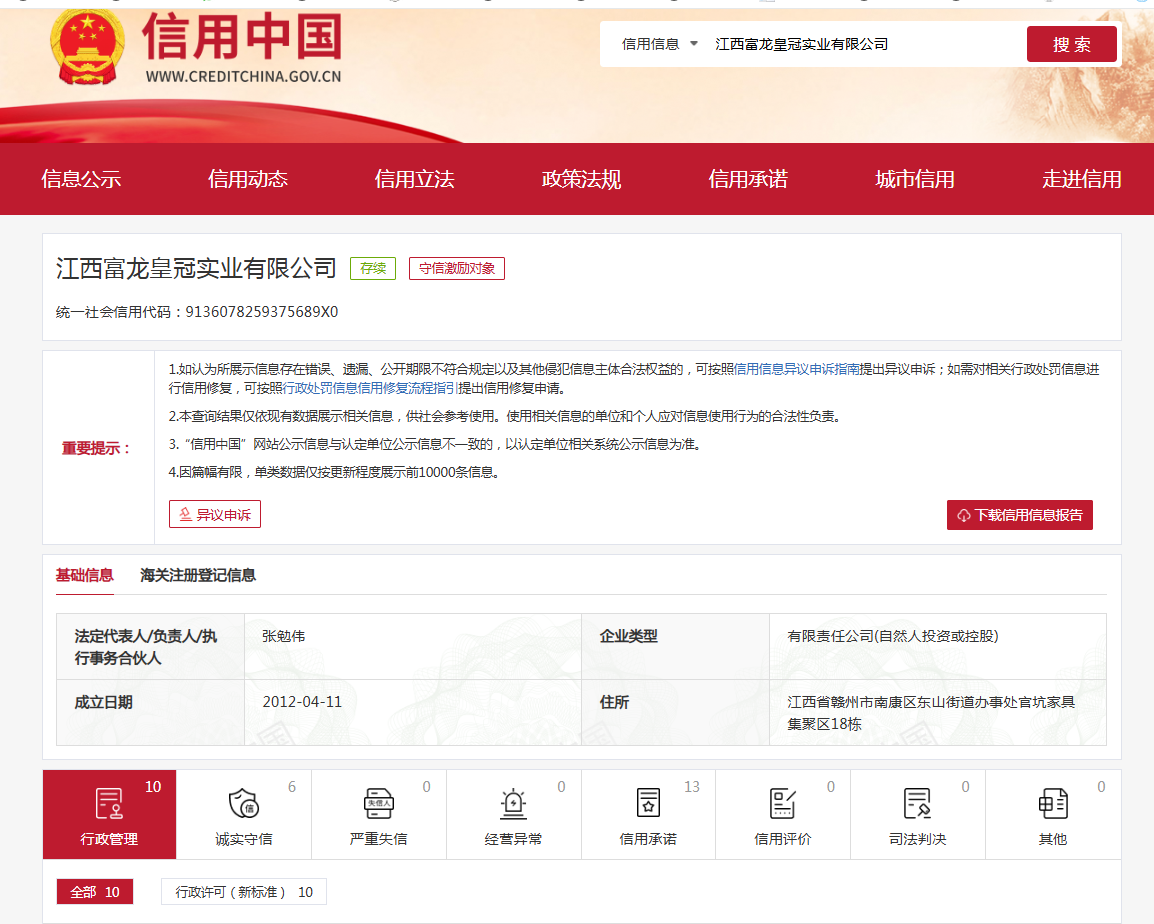Click the 异议申诉 button
1154x924 pixels.
click(215, 515)
